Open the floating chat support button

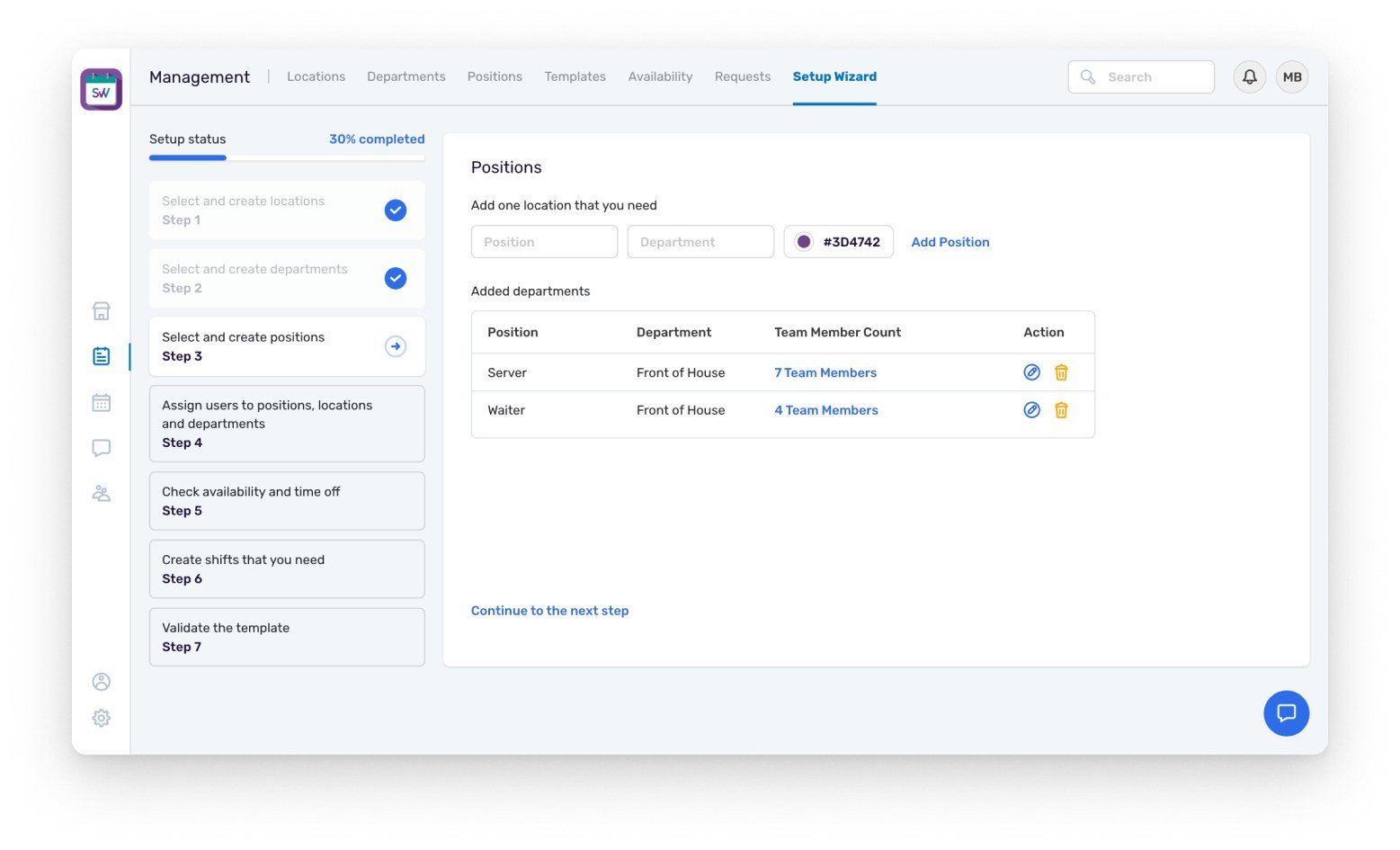1286,713
